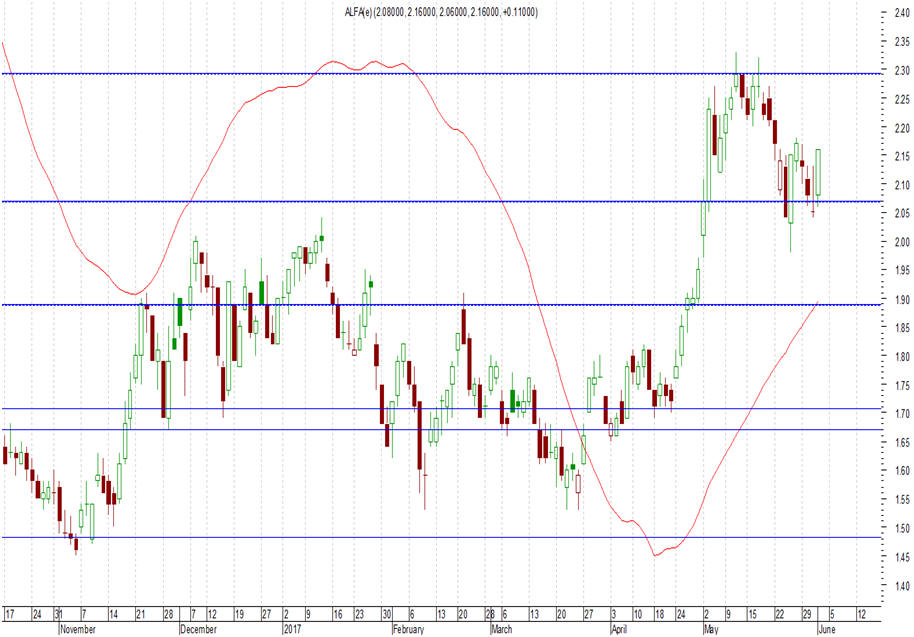914x637 pixels.
Task: Click the April month label
Action: pos(619,629)
